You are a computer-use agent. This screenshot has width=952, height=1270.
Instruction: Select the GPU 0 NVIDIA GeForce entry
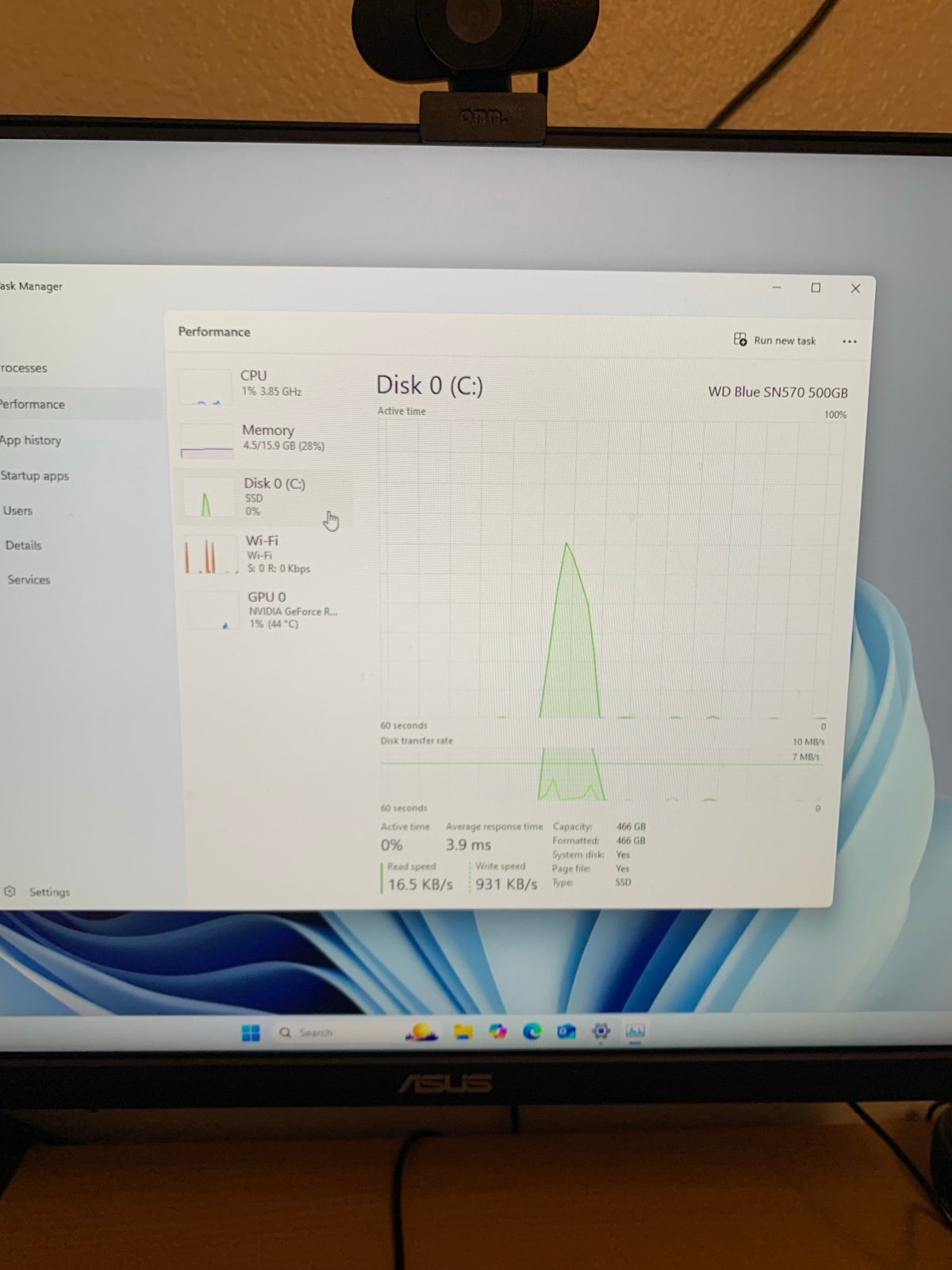[x=268, y=610]
